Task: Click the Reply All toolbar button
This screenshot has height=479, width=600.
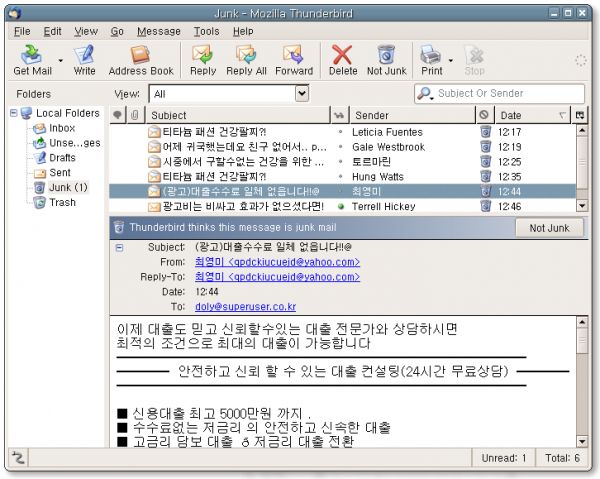Action: (x=246, y=60)
